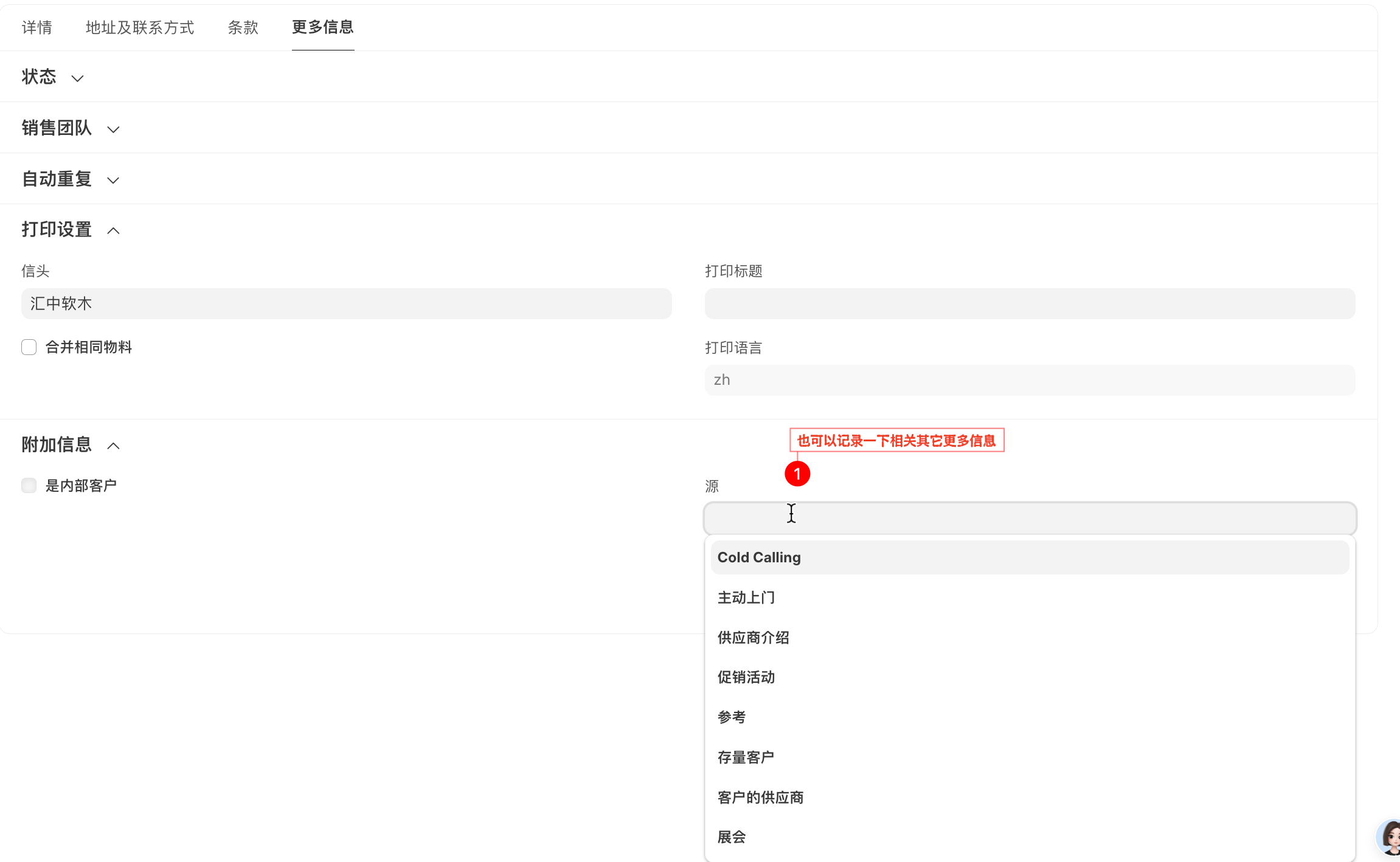Focus the 打印标题 input field
The height and width of the screenshot is (862, 1400).
pyautogui.click(x=1030, y=303)
